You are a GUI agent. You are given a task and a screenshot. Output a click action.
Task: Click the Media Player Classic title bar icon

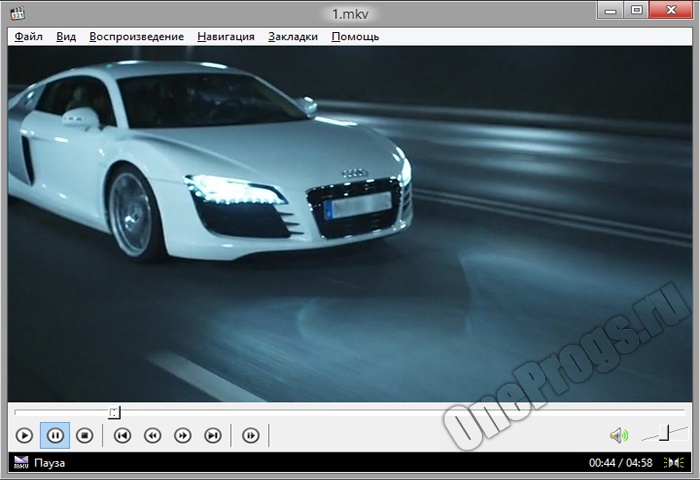coord(18,13)
